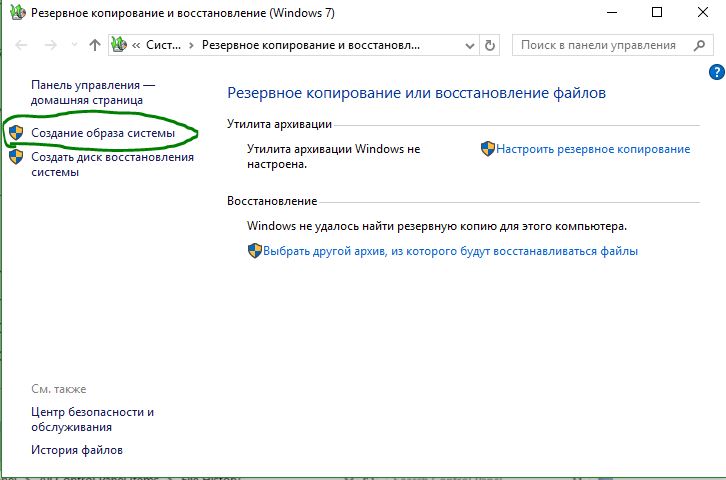726x480 pixels.
Task: Select 'Резервное копирование и восстановл...' breadcrumb
Action: (311, 45)
